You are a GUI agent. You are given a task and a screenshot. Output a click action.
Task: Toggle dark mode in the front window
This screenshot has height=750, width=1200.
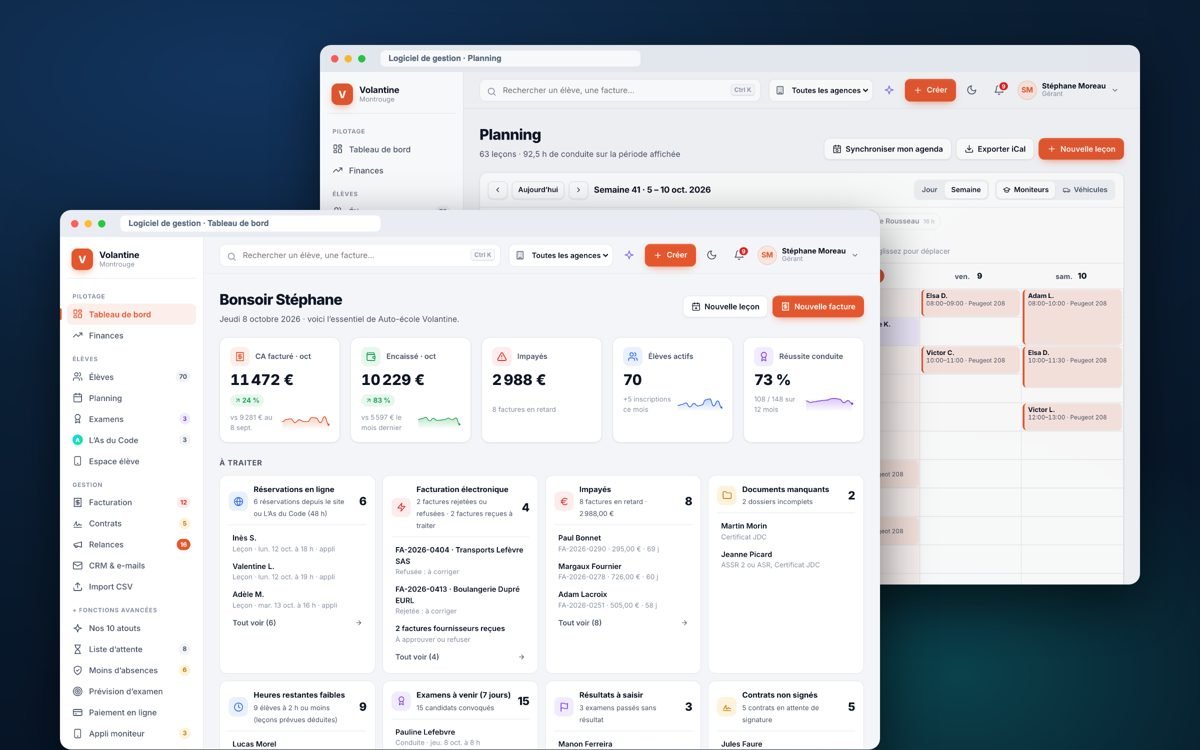pyautogui.click(x=712, y=255)
